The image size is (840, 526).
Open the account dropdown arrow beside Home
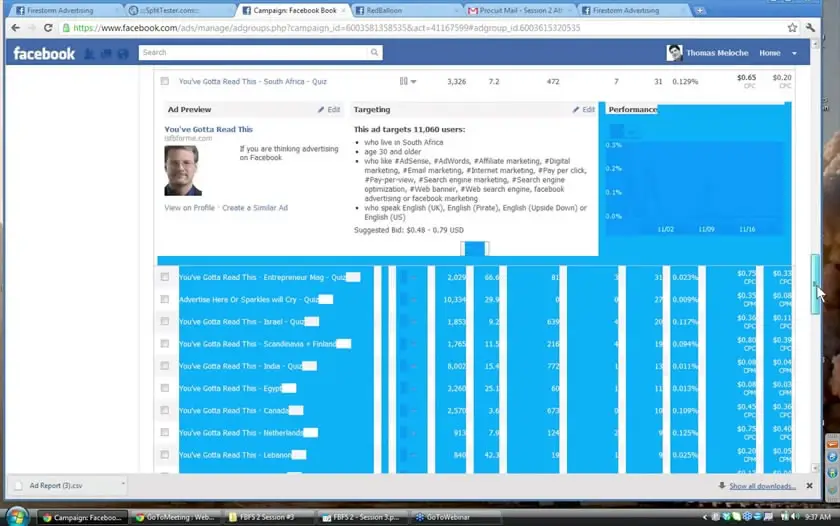click(794, 53)
